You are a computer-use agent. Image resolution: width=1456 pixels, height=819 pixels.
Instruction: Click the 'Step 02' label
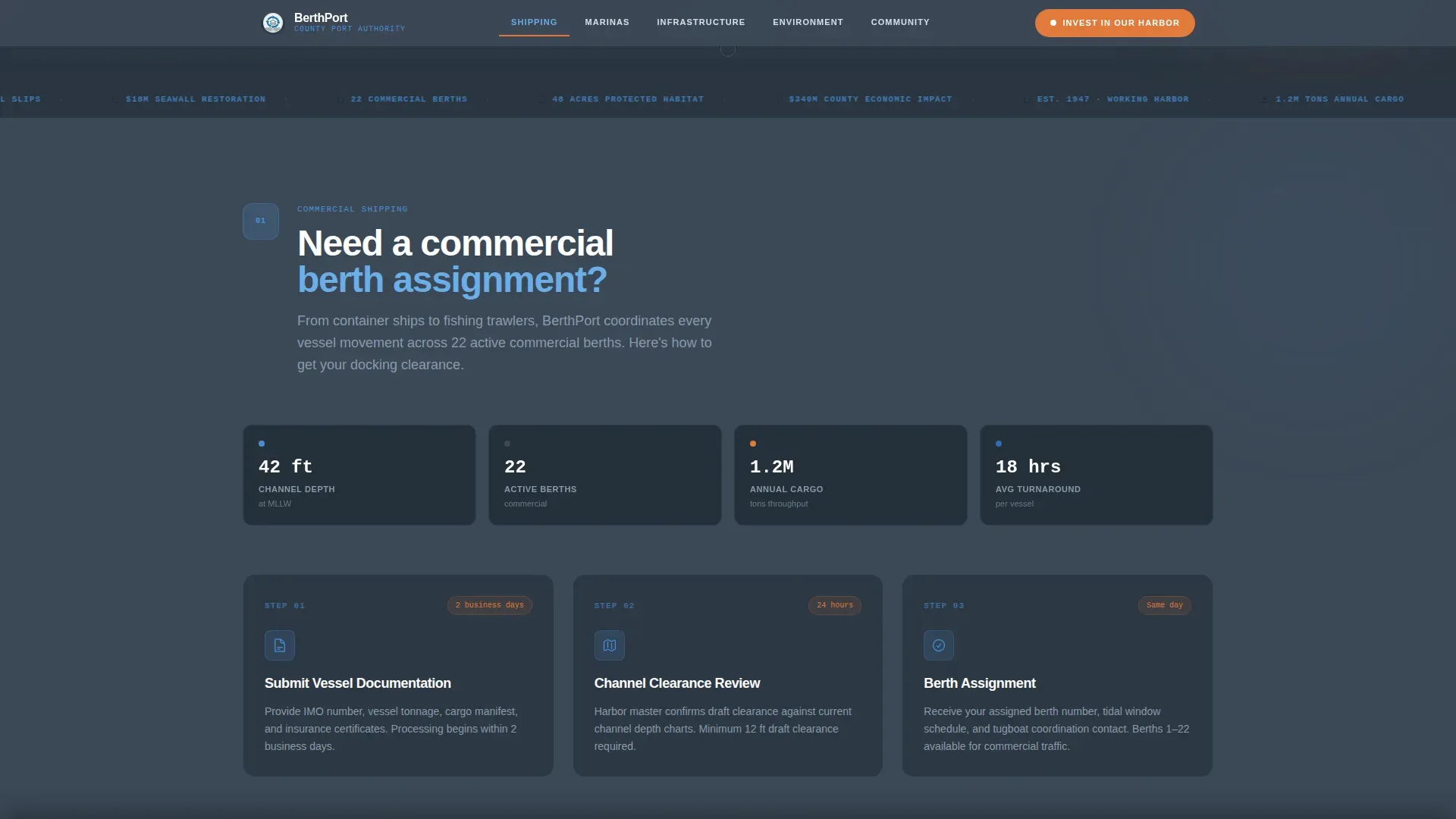click(614, 606)
